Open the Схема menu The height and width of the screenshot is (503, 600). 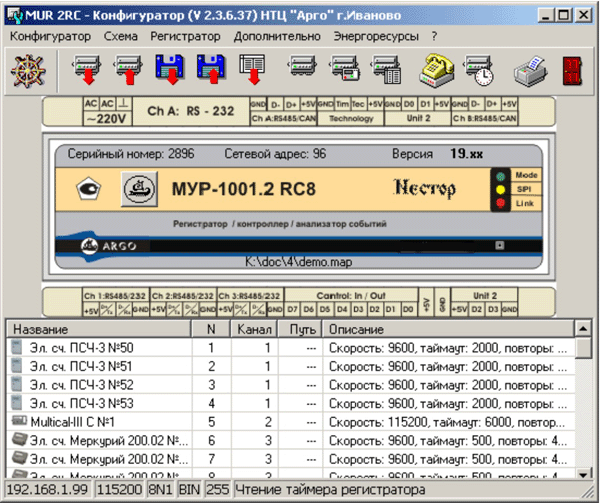tap(121, 36)
